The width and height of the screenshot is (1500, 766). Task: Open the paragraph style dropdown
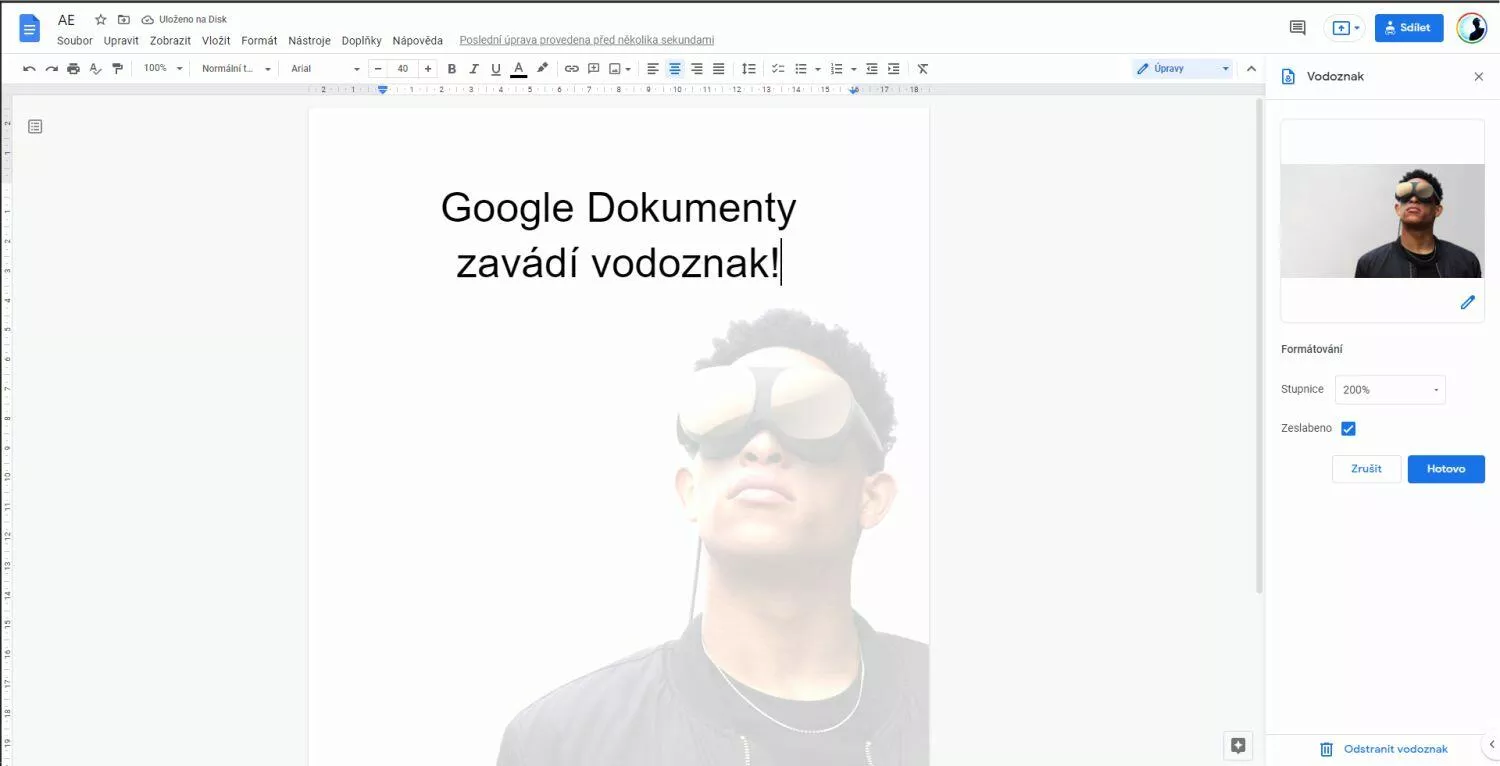236,69
